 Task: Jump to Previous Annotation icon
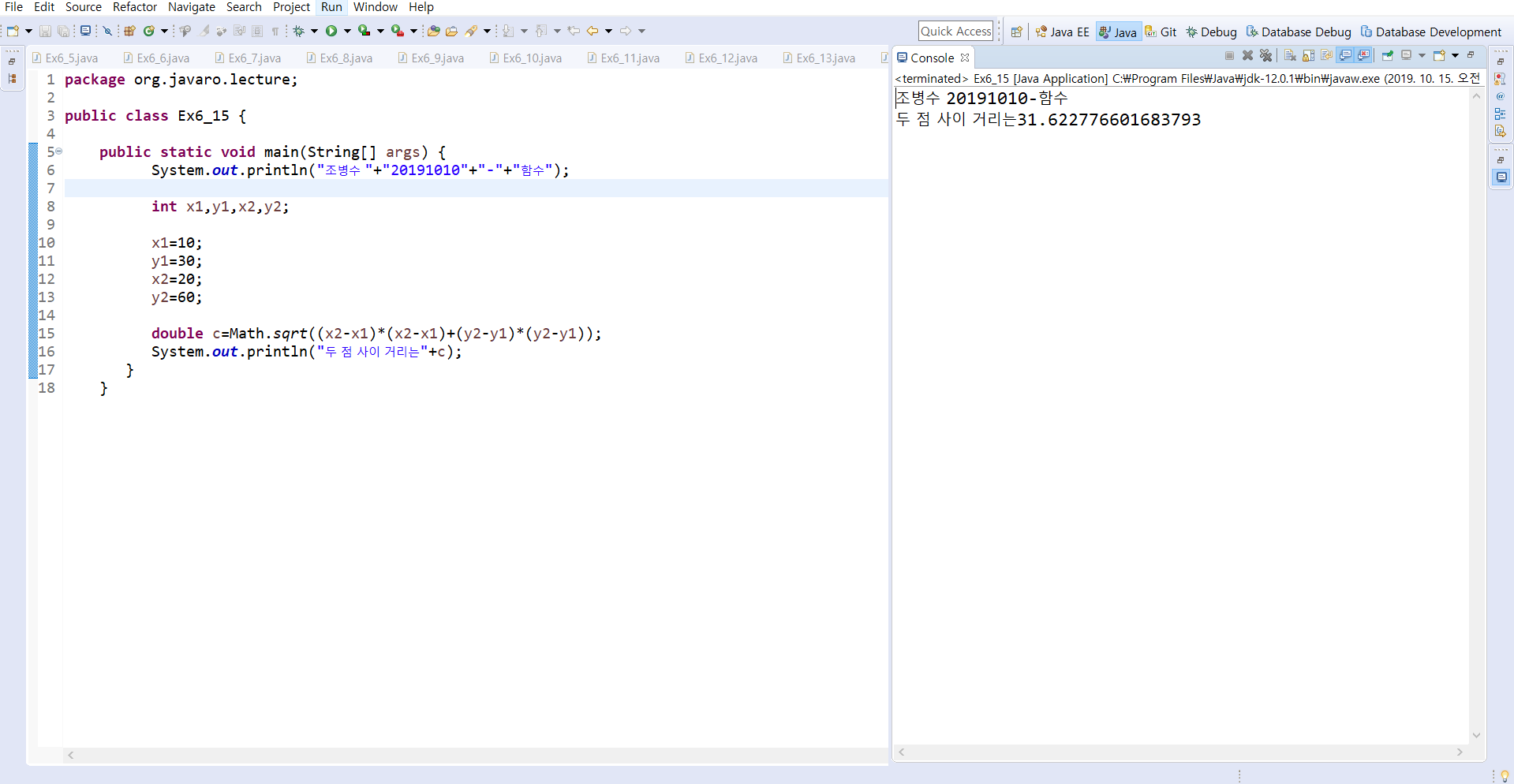point(541,31)
